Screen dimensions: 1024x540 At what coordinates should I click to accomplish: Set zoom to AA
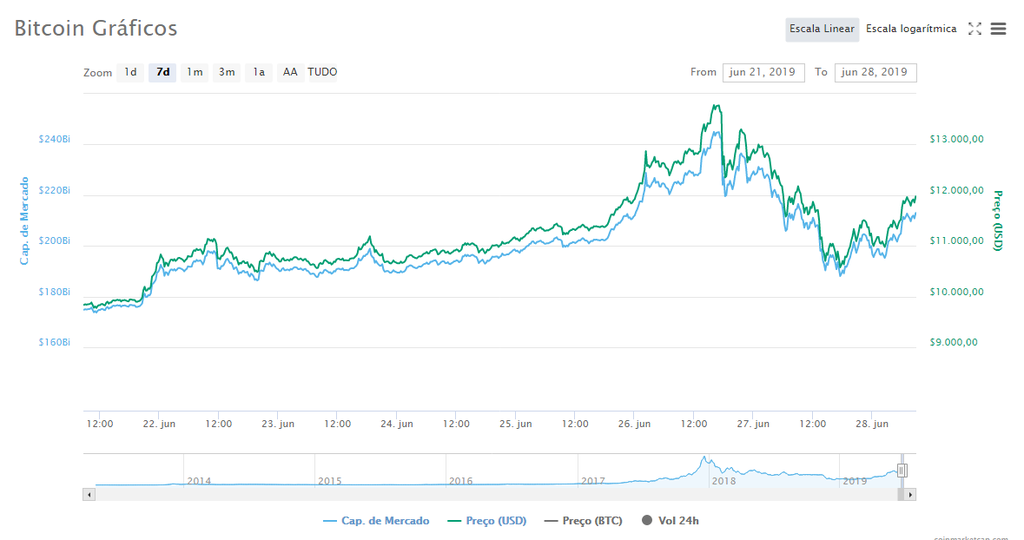(290, 72)
